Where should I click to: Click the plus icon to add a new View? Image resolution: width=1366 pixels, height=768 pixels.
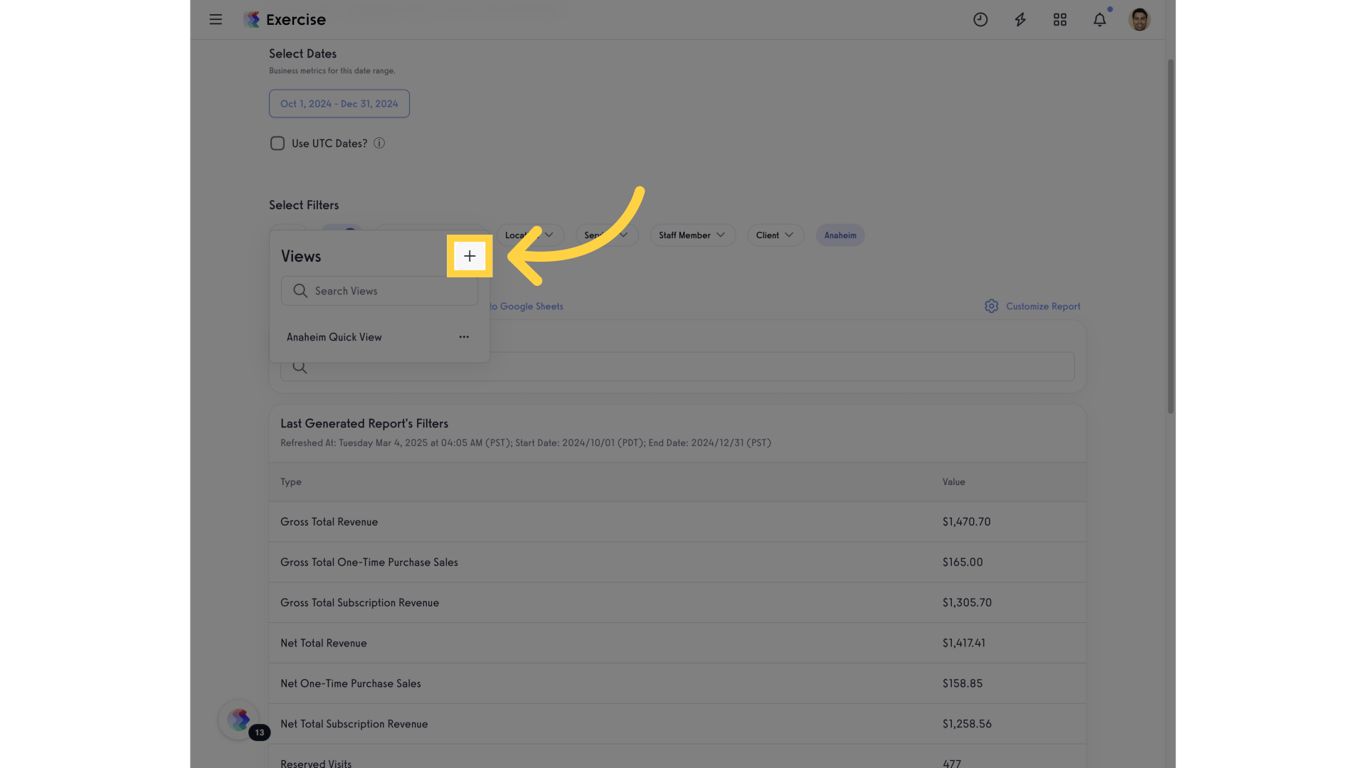[x=469, y=256]
